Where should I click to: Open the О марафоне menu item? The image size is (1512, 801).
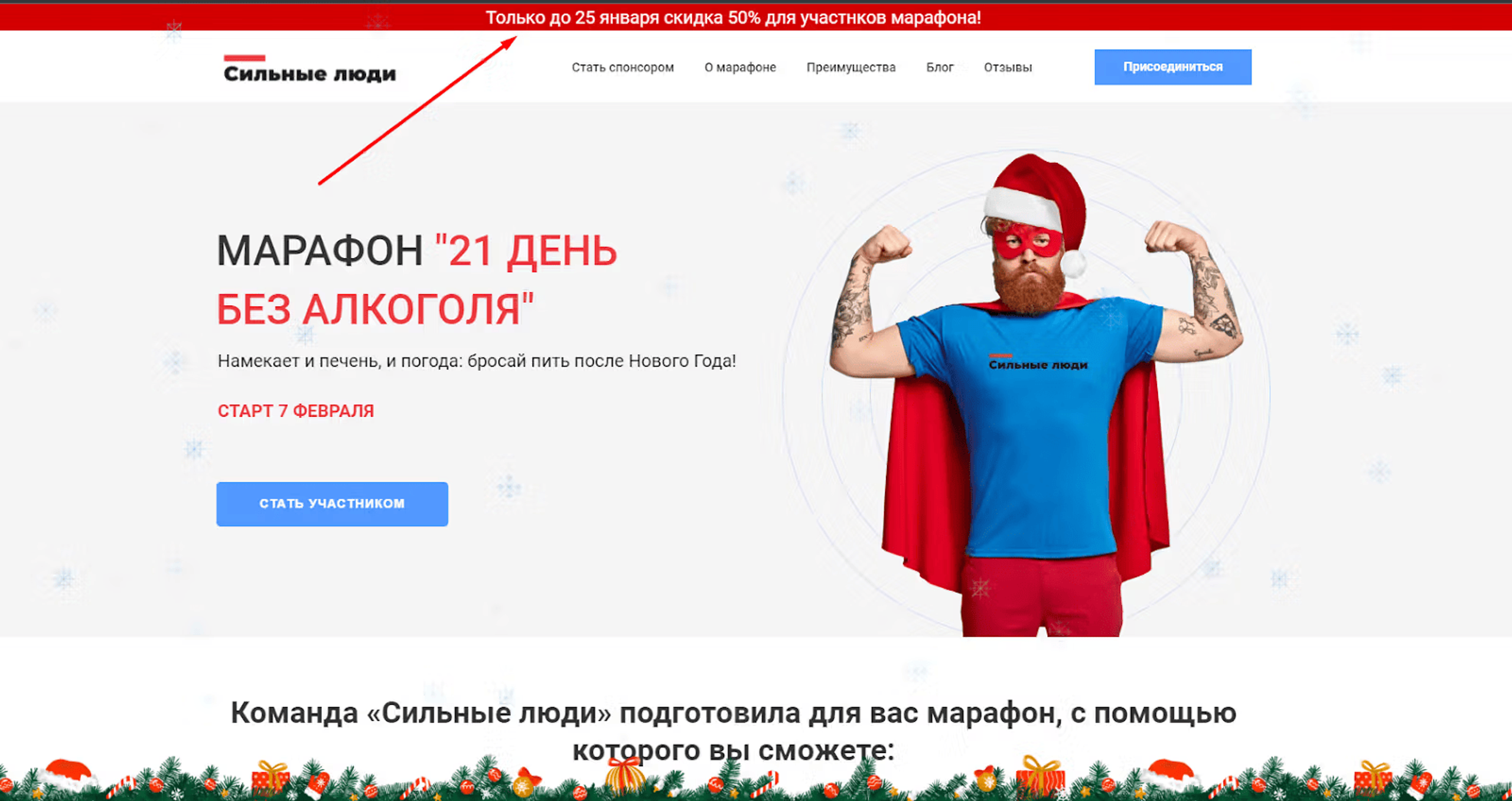click(x=740, y=67)
